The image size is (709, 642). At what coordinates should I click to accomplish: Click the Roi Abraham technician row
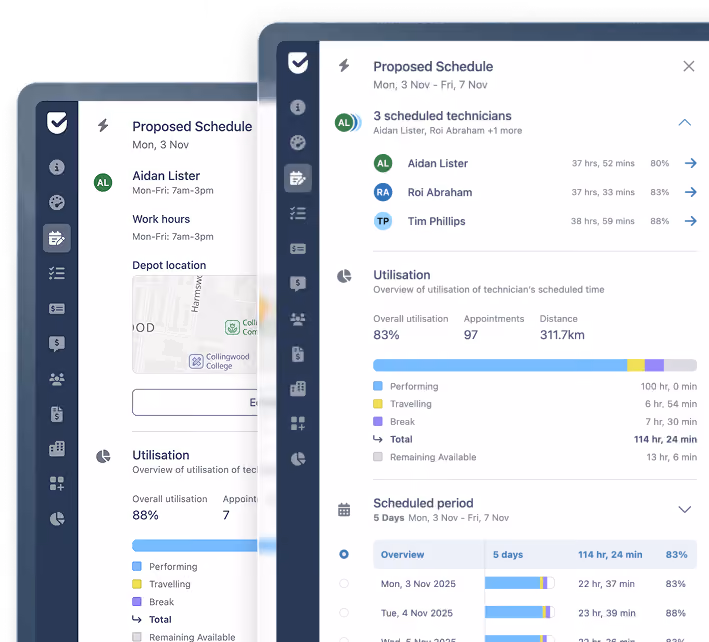(x=535, y=192)
